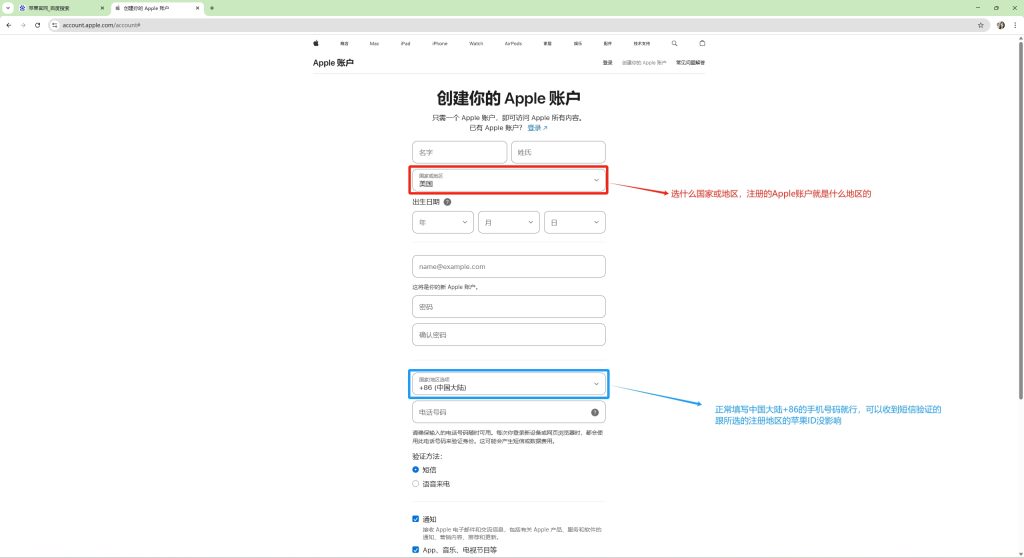Open the shopping bag icon in Apple nav
The image size is (1024, 558).
pos(702,43)
